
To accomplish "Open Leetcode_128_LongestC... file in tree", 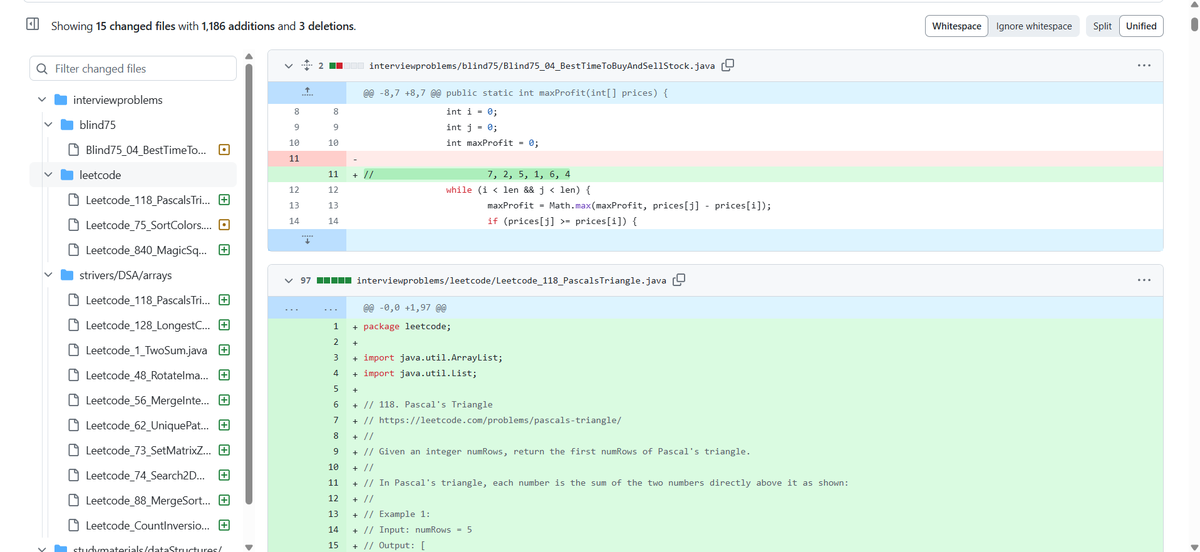I will point(146,325).
